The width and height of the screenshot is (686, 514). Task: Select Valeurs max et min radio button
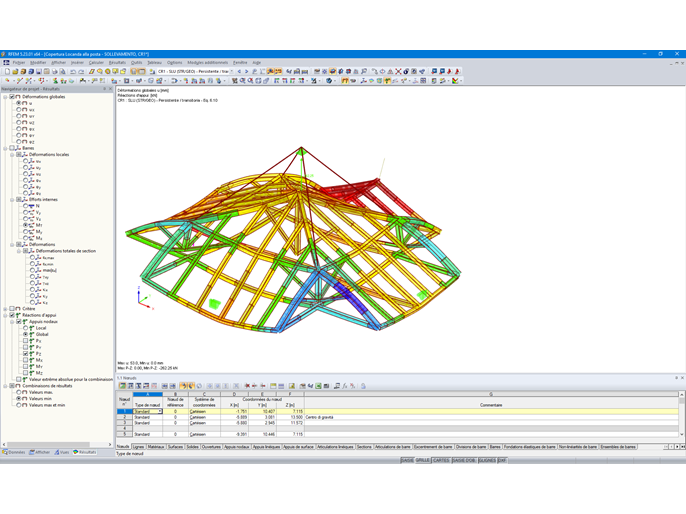(x=19, y=405)
